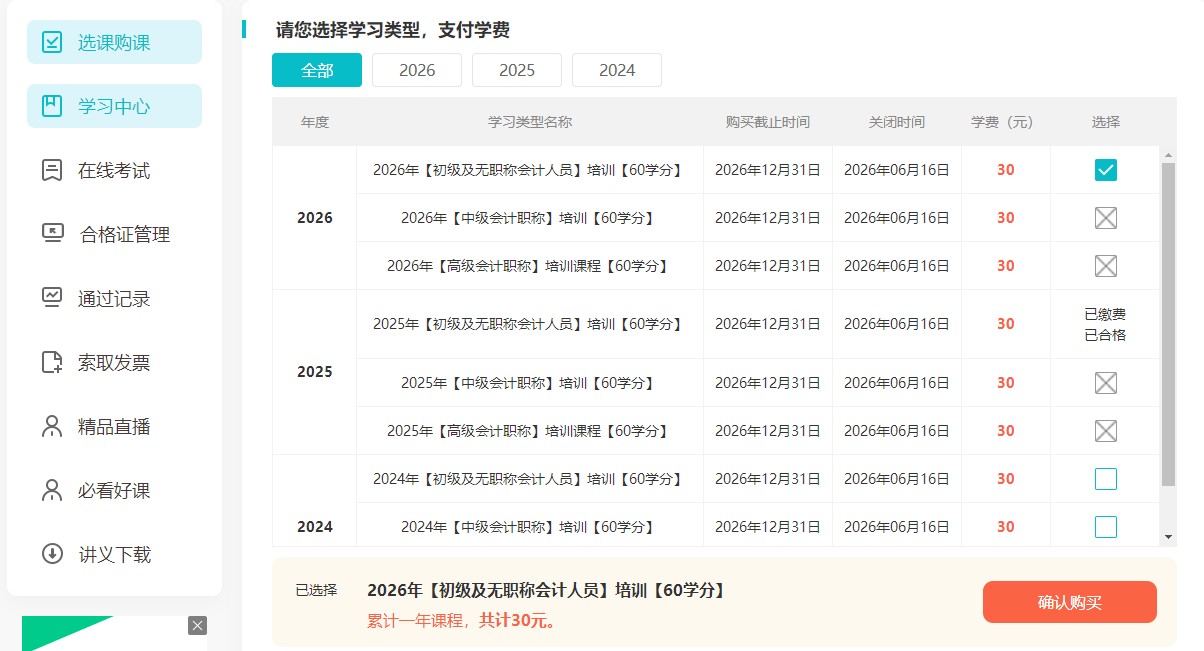Viewport: 1204px width, 651px height.
Task: Click the 讲义下载 download icon
Action: click(52, 554)
